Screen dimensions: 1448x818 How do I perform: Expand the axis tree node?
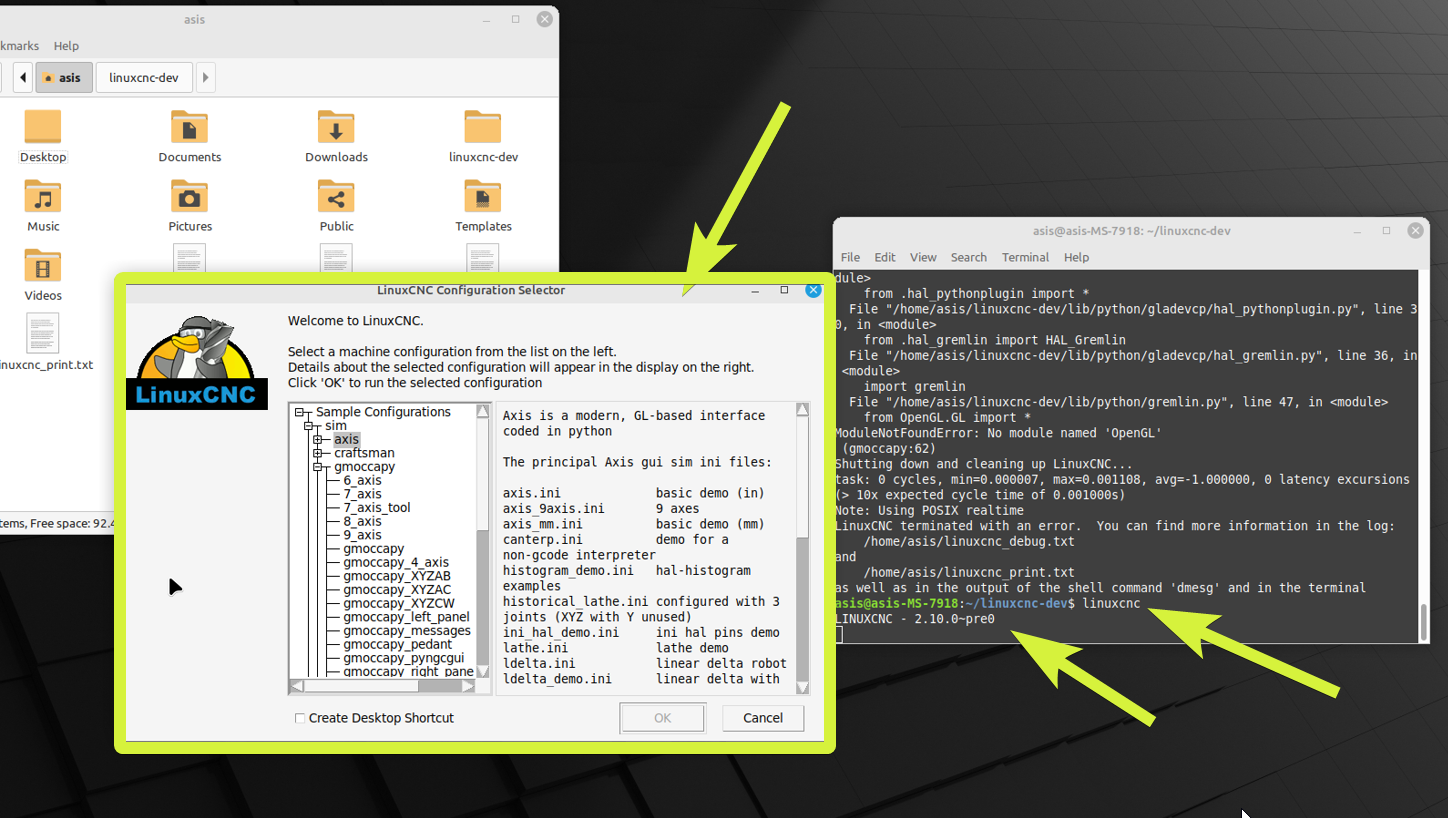(318, 440)
